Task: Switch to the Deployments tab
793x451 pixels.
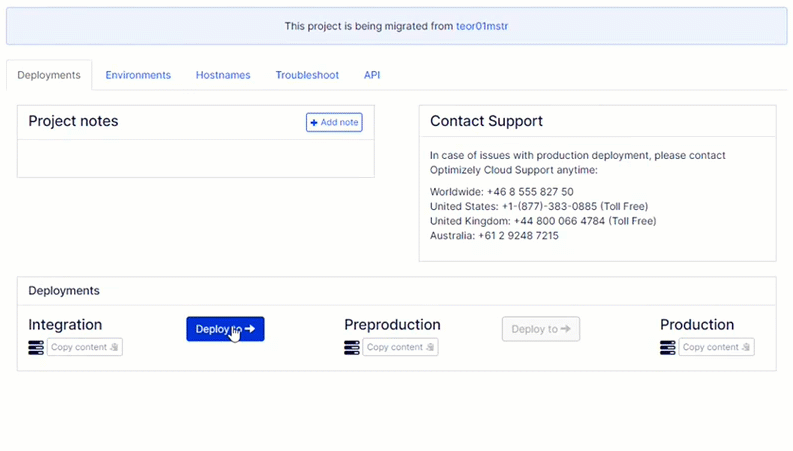Action: [49, 75]
